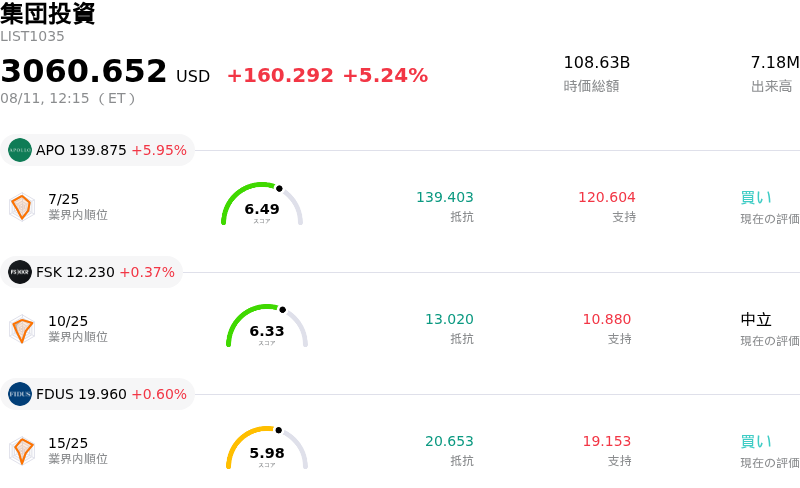Click APO support value 120.604
The width and height of the screenshot is (800, 488).
(x=607, y=197)
